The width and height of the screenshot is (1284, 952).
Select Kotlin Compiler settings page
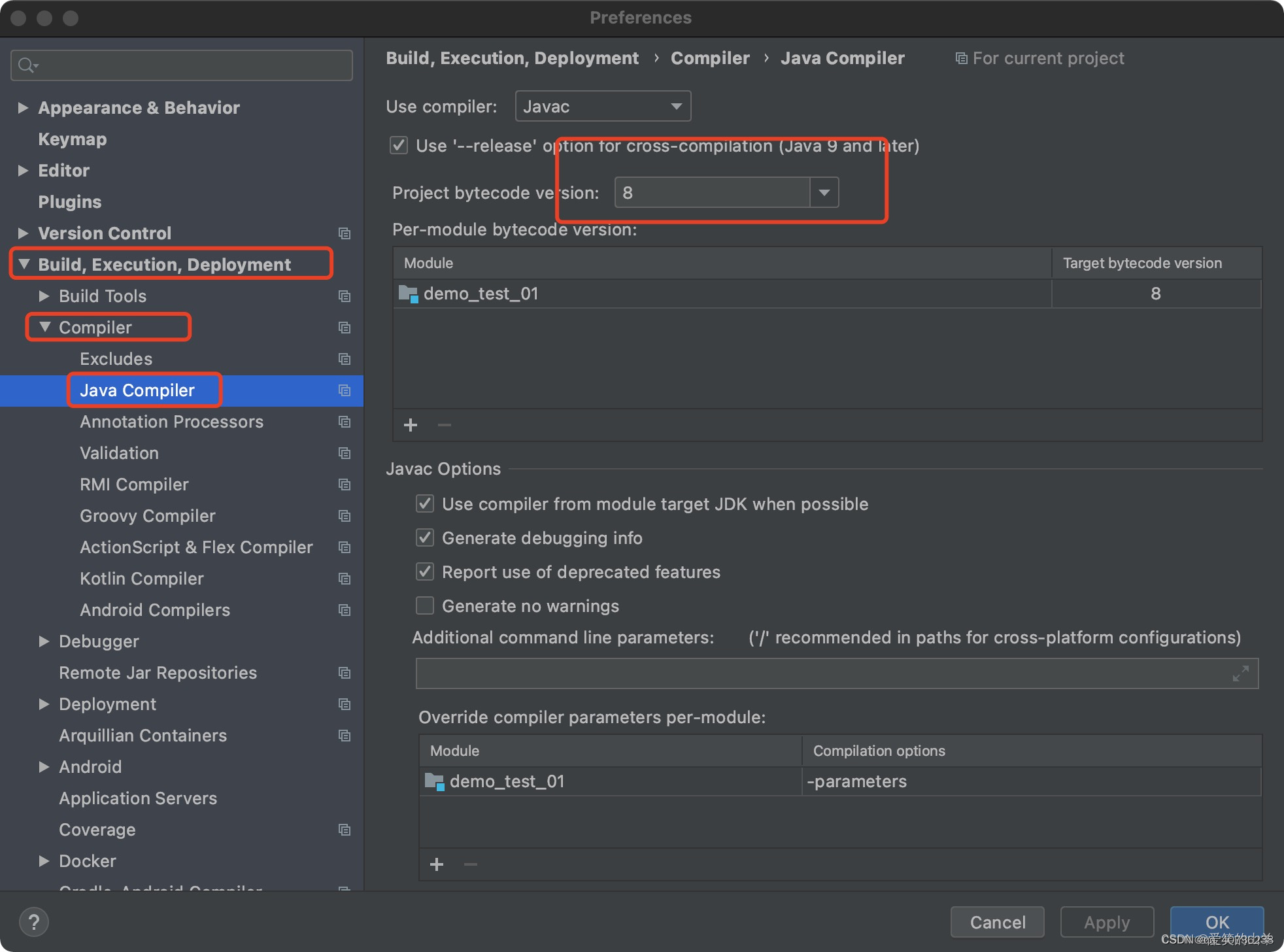pyautogui.click(x=142, y=579)
